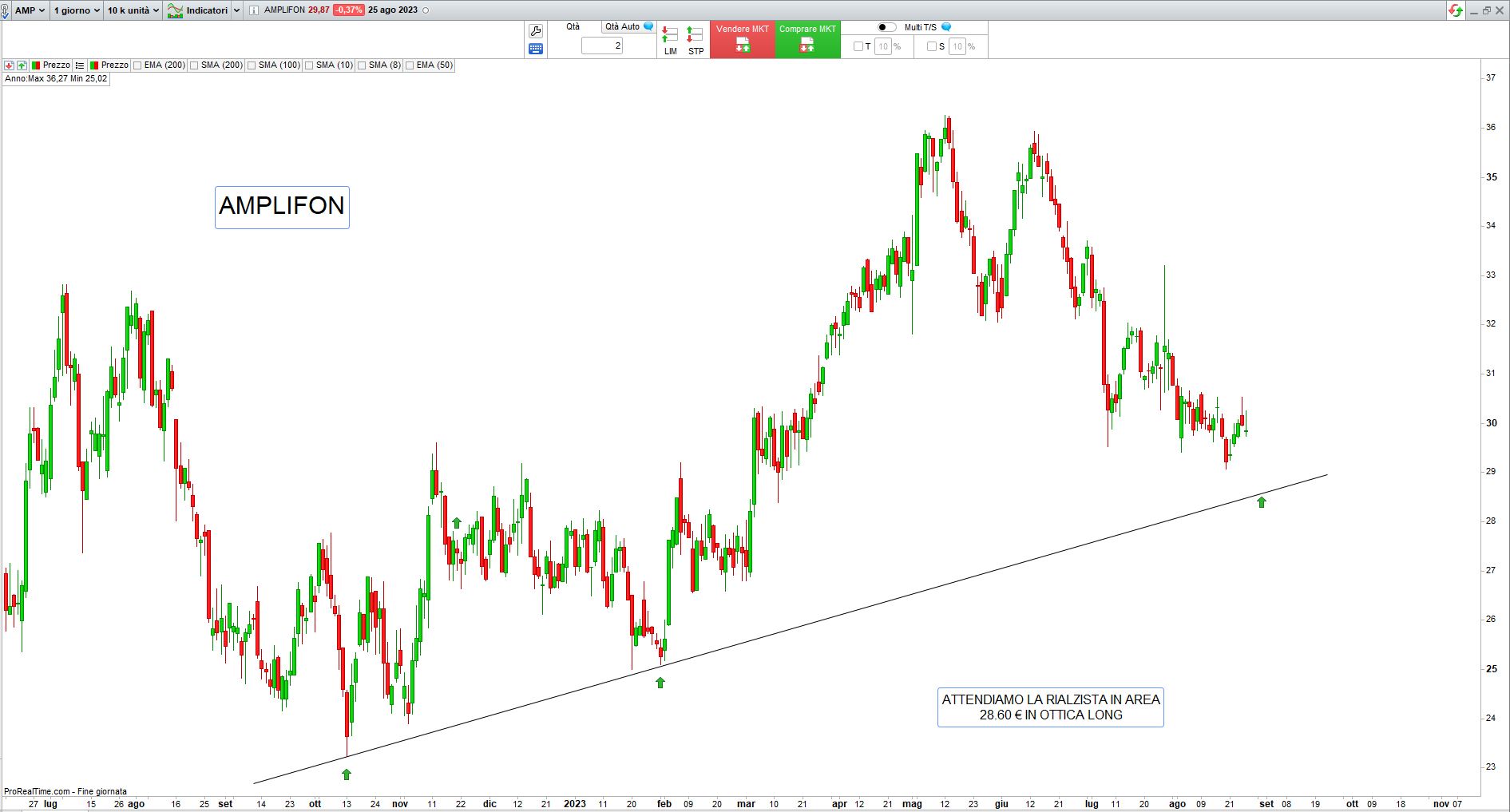Click the info icon beside AMPLIFON

(254, 10)
